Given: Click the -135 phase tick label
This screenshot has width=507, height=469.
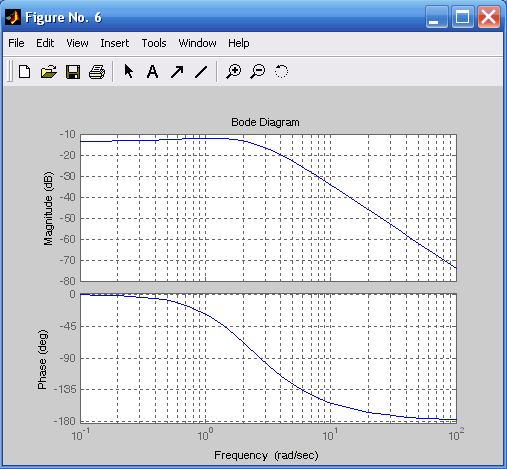Looking at the screenshot, I should point(65,389).
